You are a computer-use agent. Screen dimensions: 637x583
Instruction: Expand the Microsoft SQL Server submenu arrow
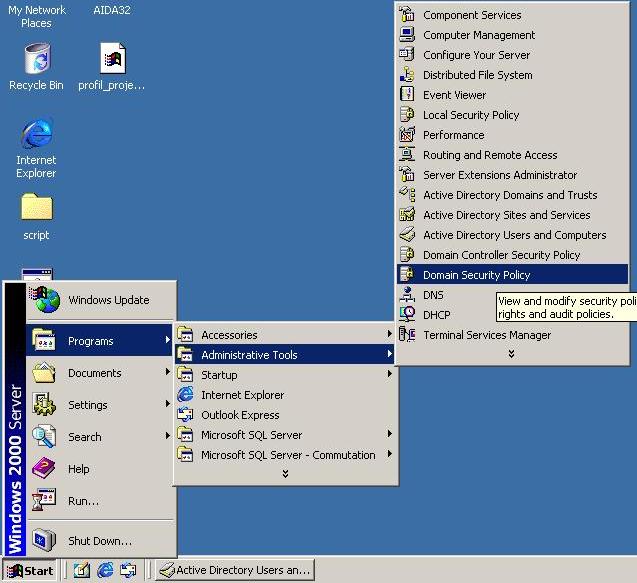pos(390,434)
